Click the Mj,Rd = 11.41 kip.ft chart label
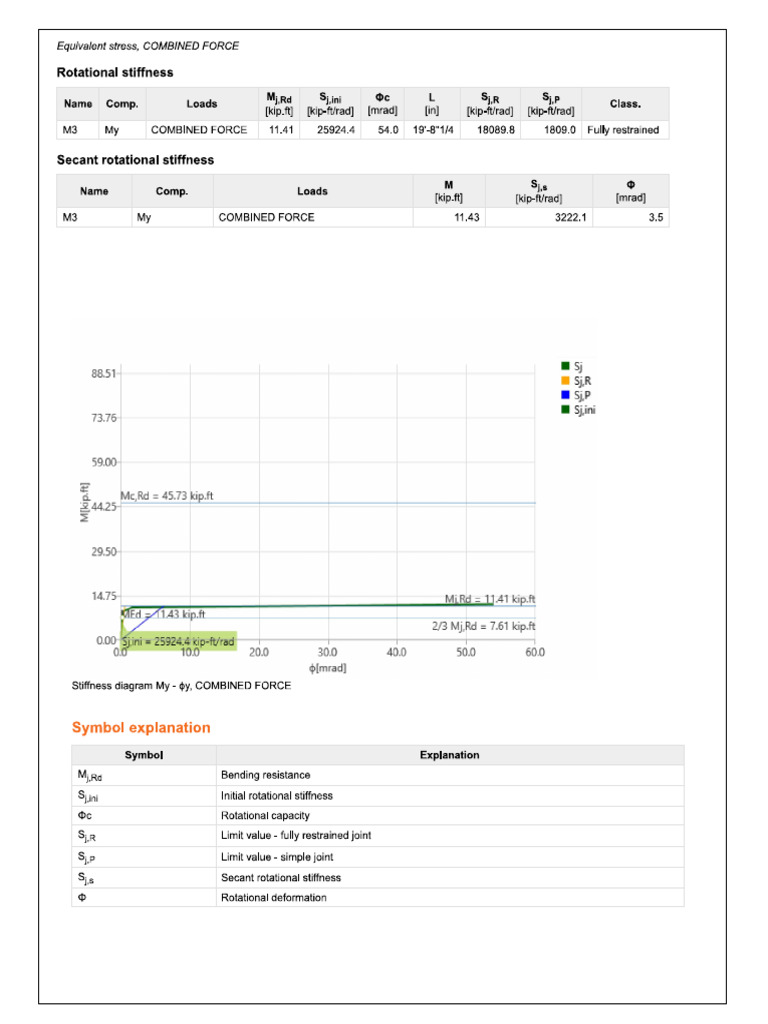 coord(490,599)
